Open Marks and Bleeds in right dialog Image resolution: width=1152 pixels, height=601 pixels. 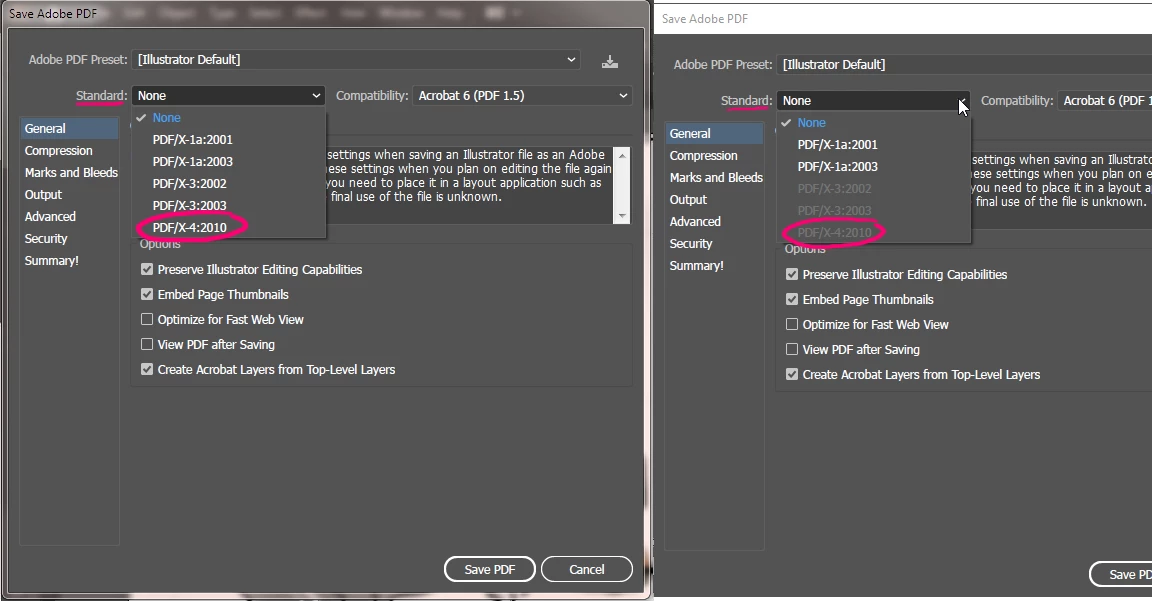716,178
